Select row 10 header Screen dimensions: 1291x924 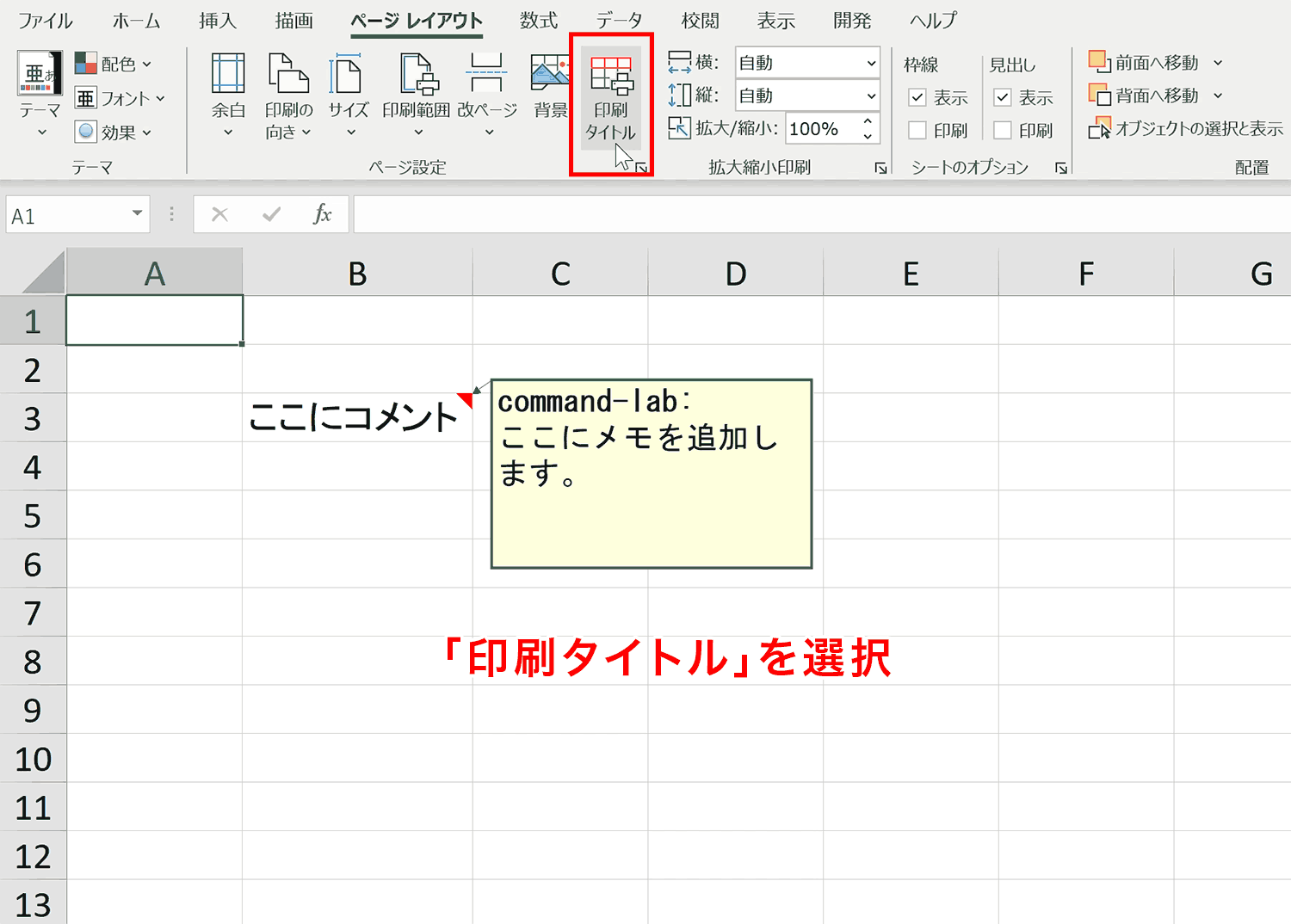(33, 759)
